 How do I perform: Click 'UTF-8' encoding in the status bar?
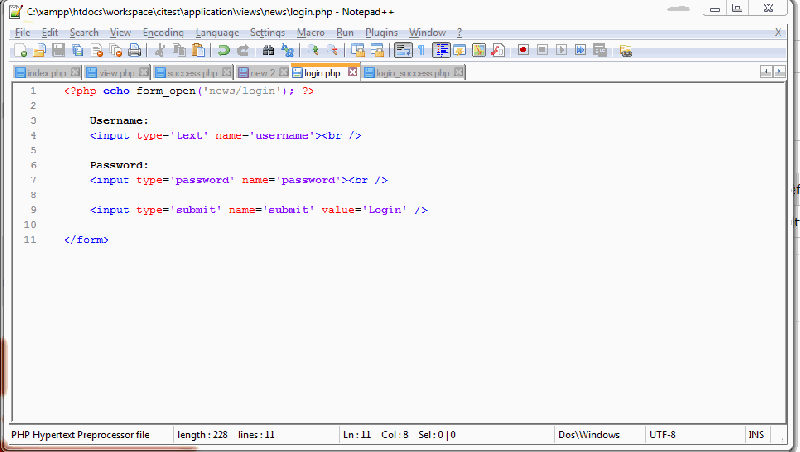click(x=662, y=435)
